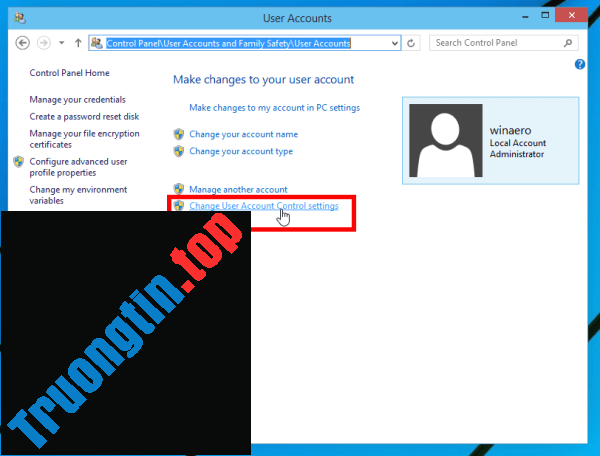Screen dimensions: 600x456
Task: Open Control Panel Home
Action: click(x=69, y=73)
